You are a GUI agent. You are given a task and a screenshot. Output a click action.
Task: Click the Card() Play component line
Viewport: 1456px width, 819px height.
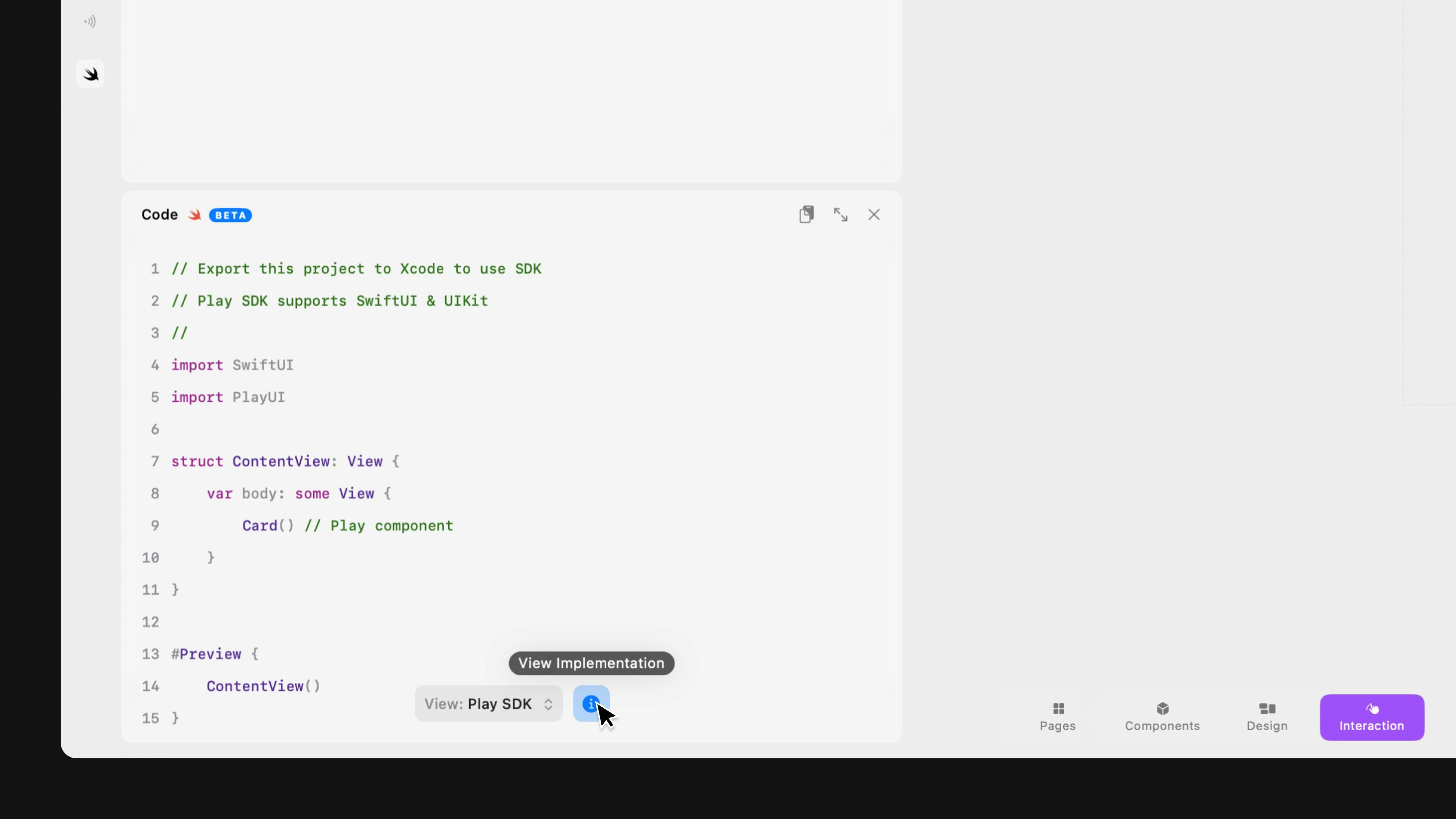347,526
